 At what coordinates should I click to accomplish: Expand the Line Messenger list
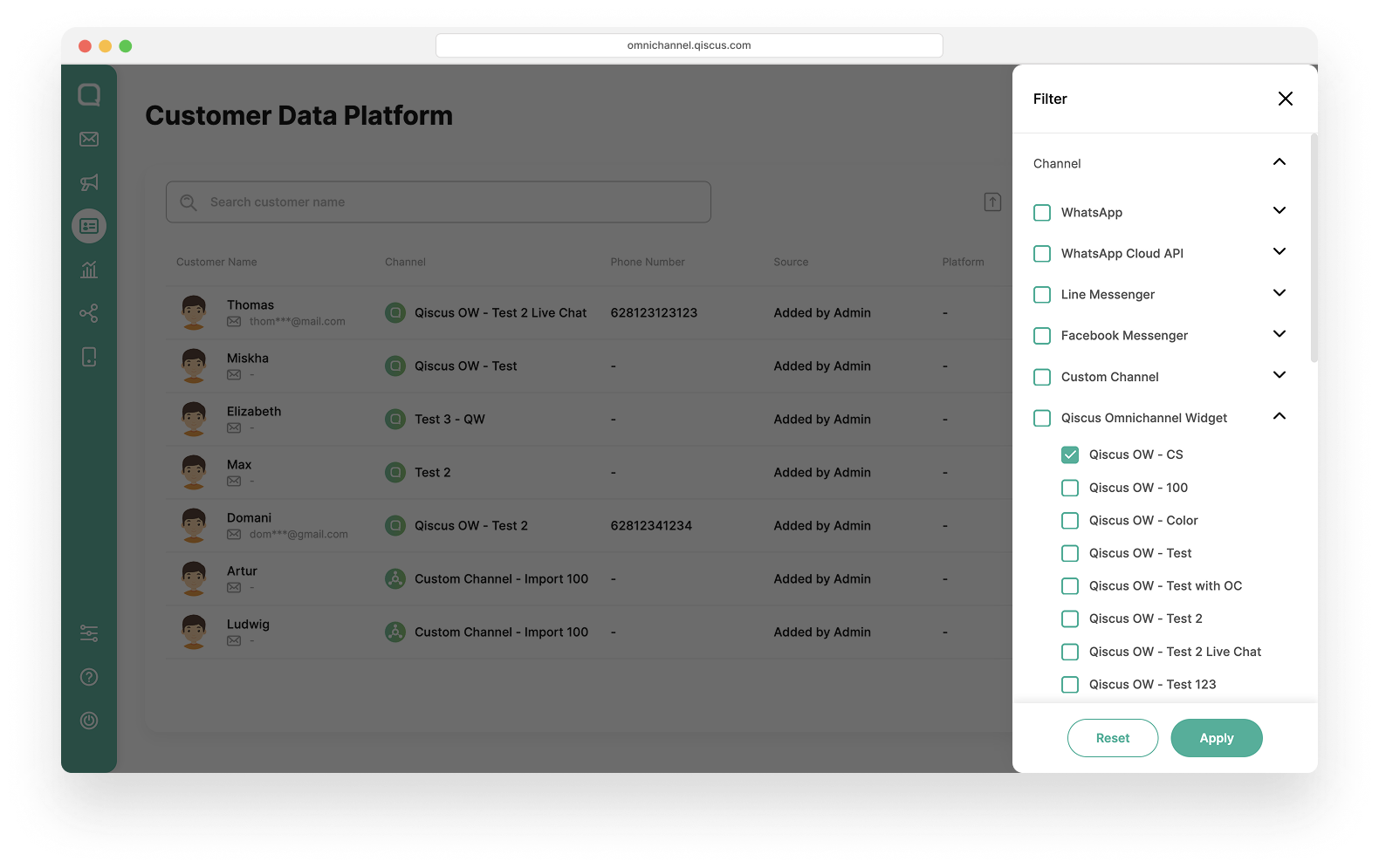point(1280,292)
